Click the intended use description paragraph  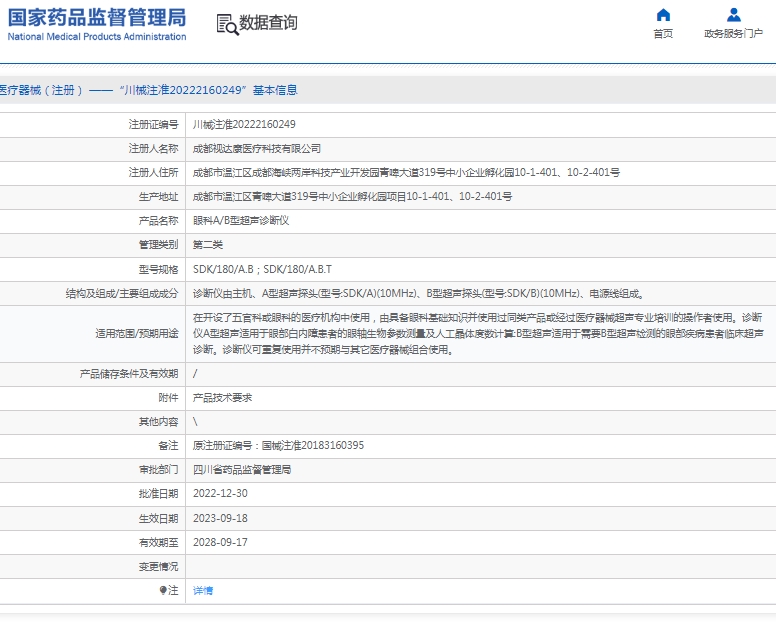coord(478,334)
